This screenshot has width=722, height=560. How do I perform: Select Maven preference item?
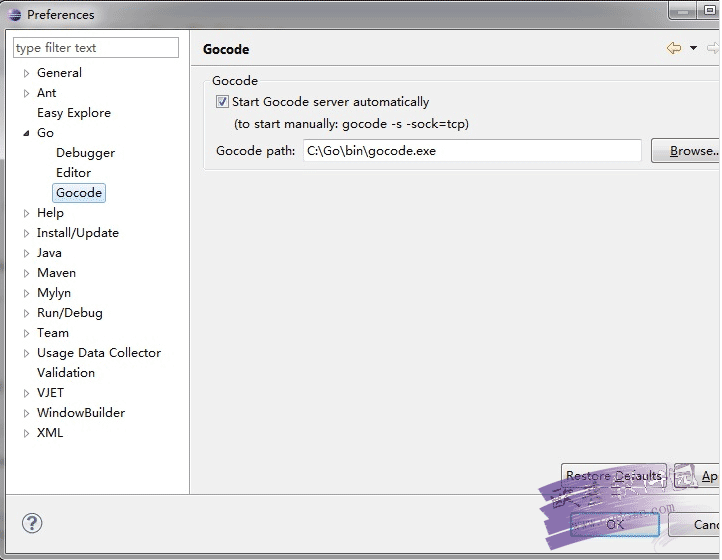pyautogui.click(x=56, y=273)
